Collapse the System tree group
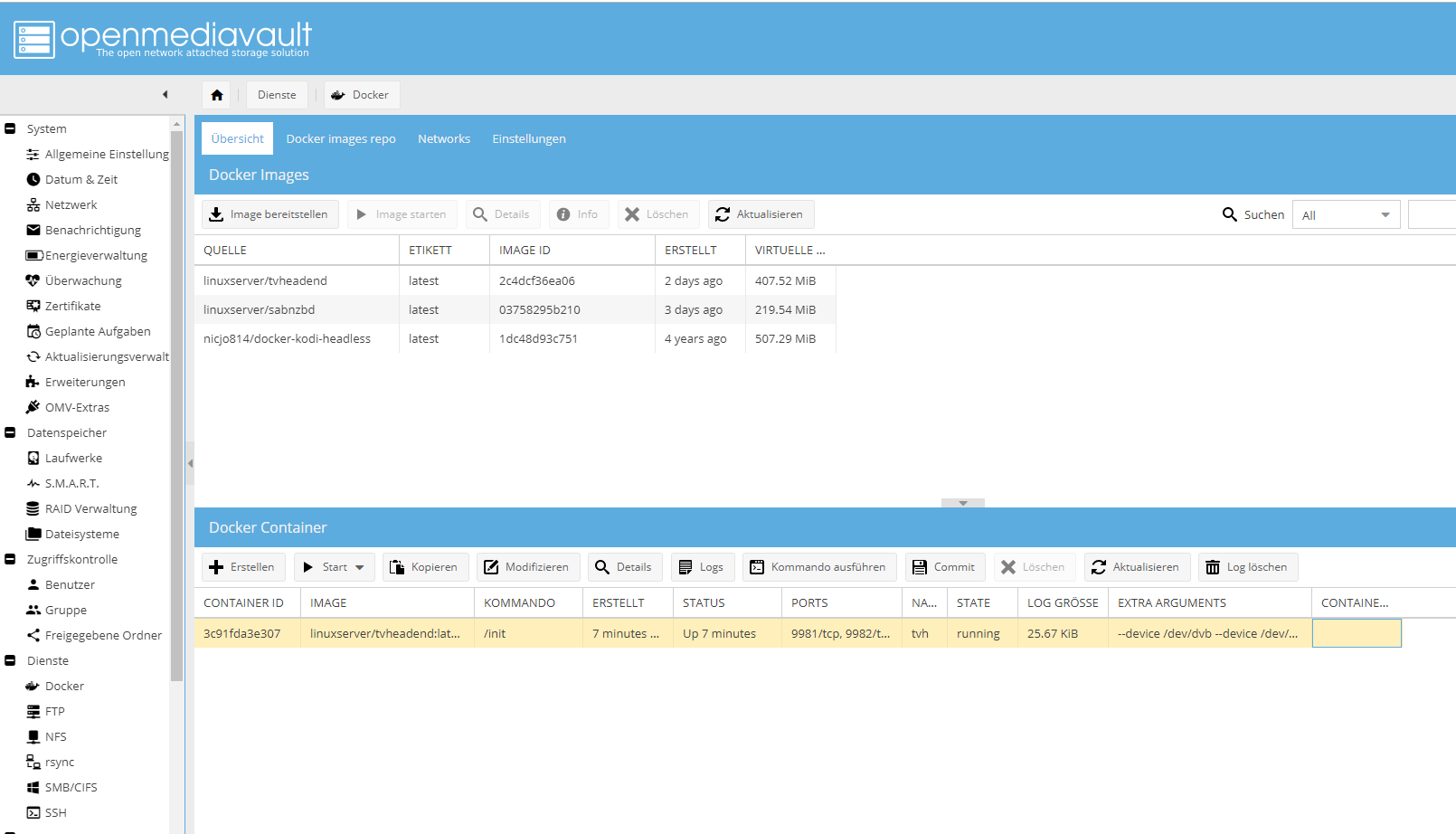The width and height of the screenshot is (1456, 834). pyautogui.click(x=10, y=128)
